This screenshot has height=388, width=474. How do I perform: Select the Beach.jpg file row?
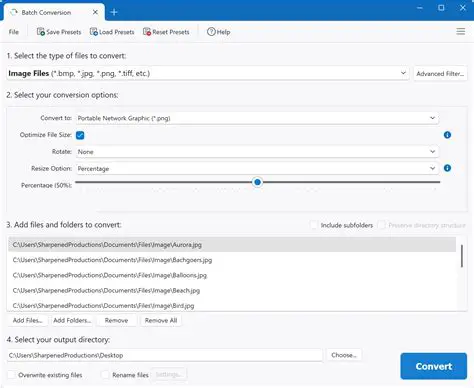(x=232, y=291)
